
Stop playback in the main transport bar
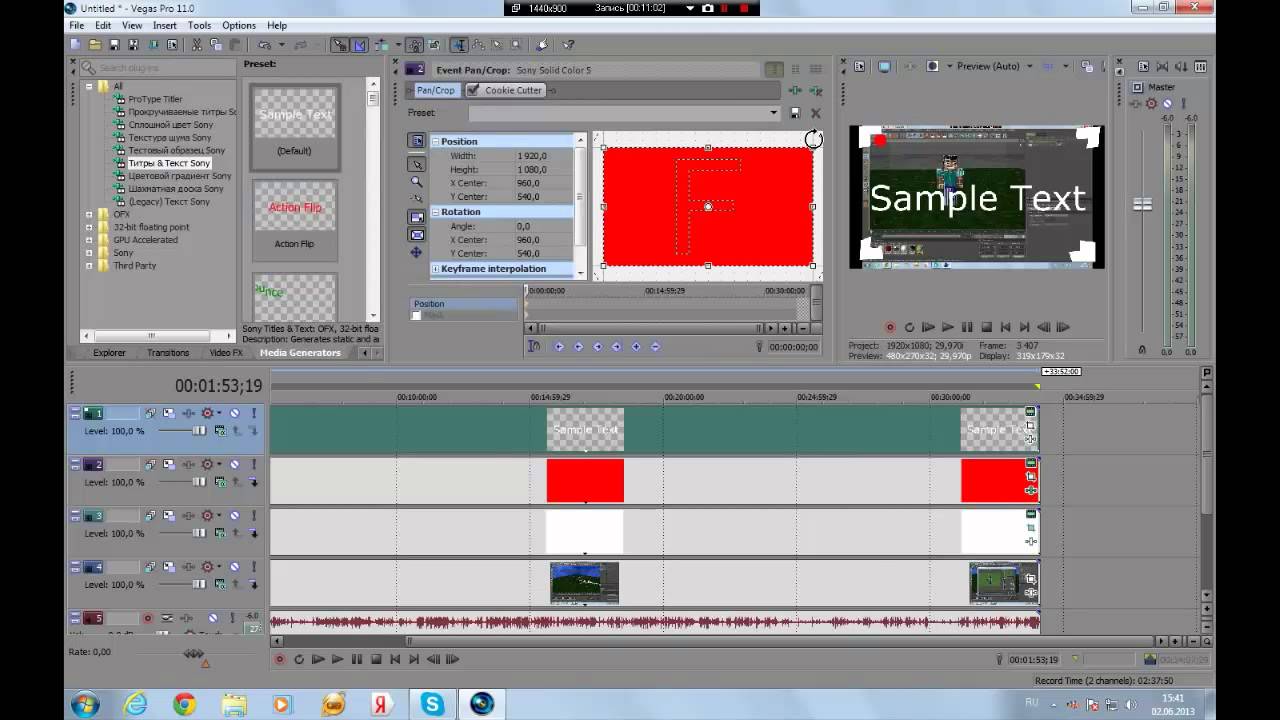pos(376,659)
